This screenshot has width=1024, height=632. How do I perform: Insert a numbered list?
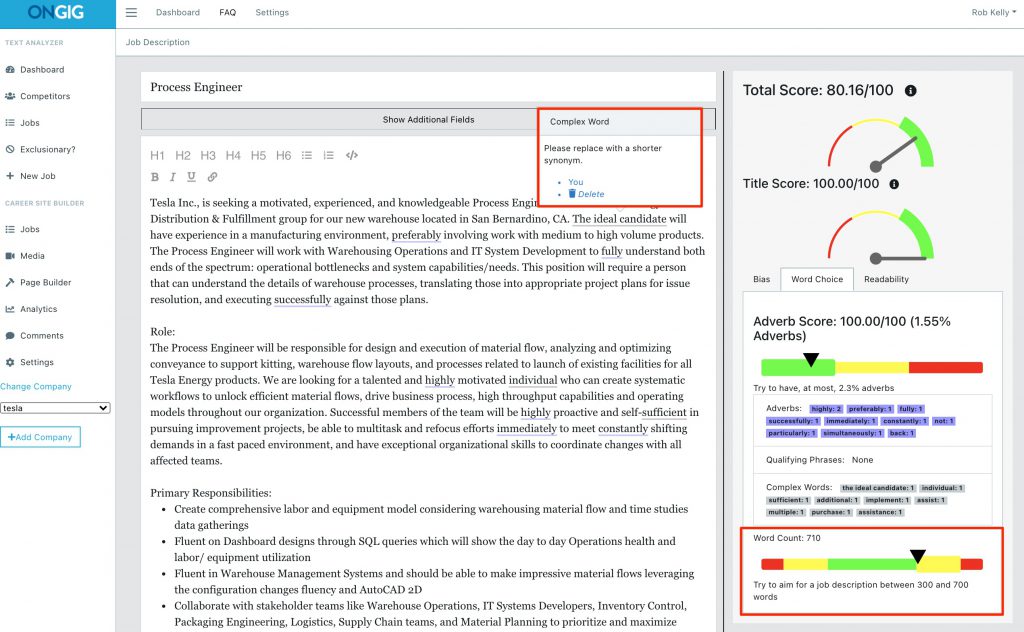328,155
